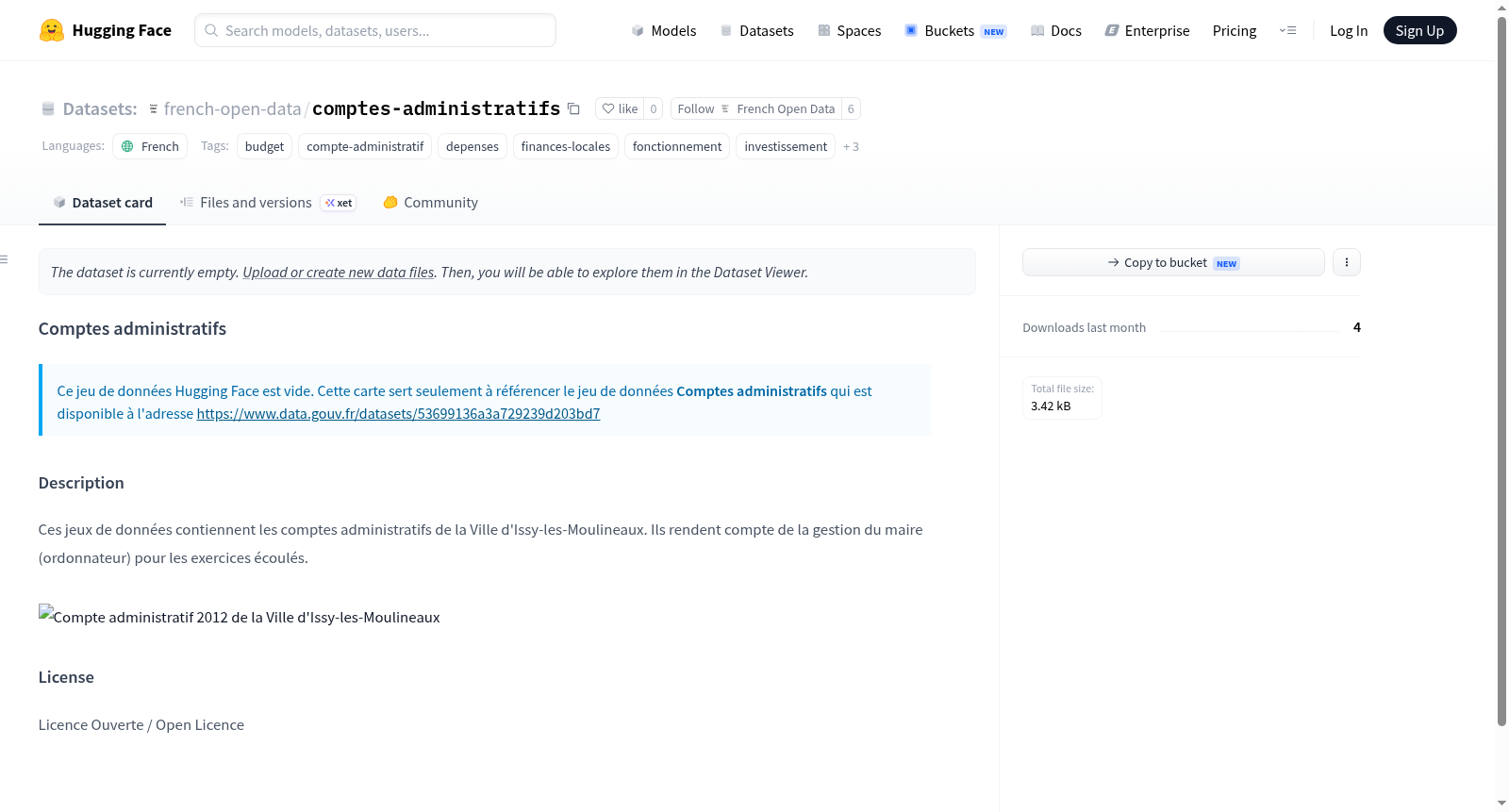1509x812 pixels.
Task: Select the depenses tag
Action: click(x=473, y=146)
